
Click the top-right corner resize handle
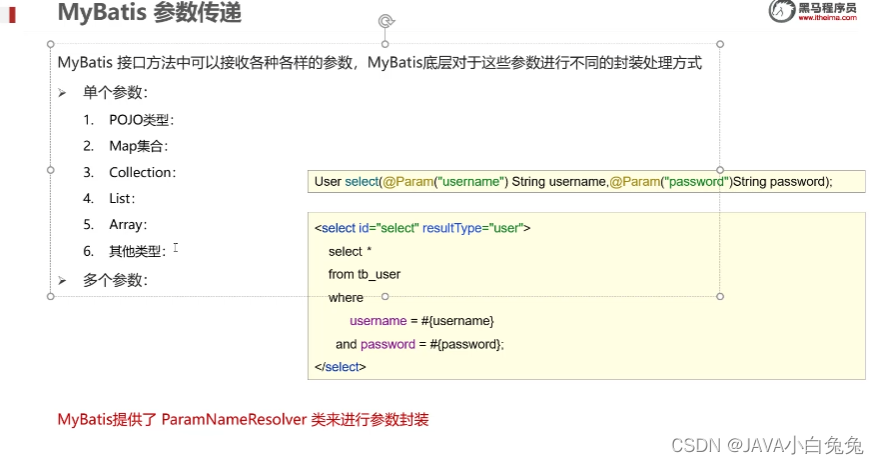tap(720, 44)
